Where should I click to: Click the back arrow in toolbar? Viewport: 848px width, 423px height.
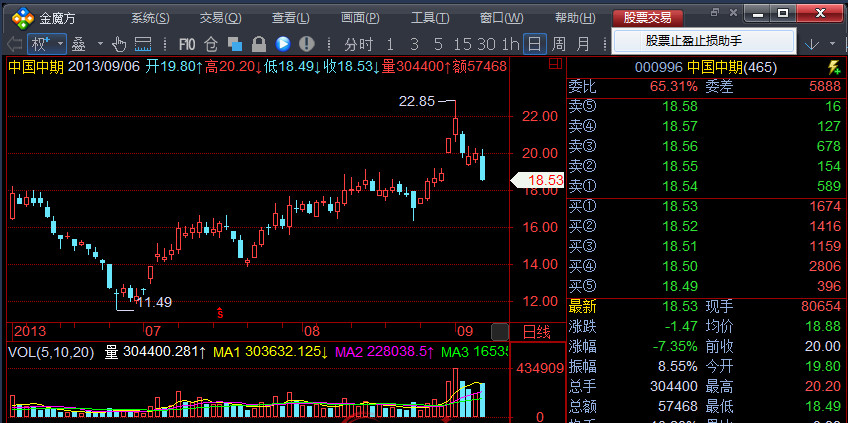pos(14,44)
